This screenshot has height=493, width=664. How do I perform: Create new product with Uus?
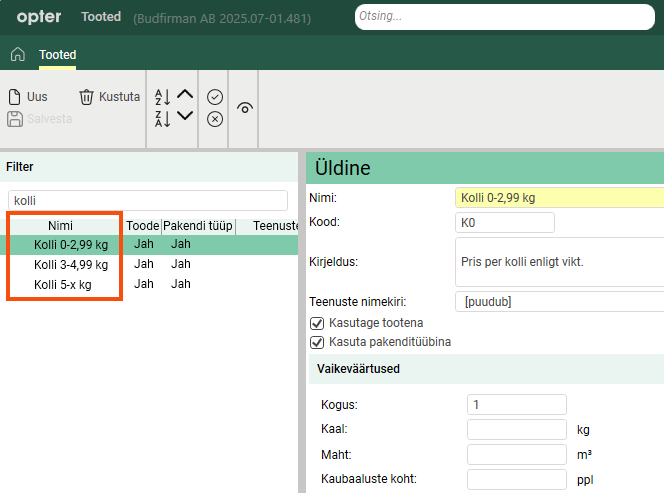(x=28, y=97)
